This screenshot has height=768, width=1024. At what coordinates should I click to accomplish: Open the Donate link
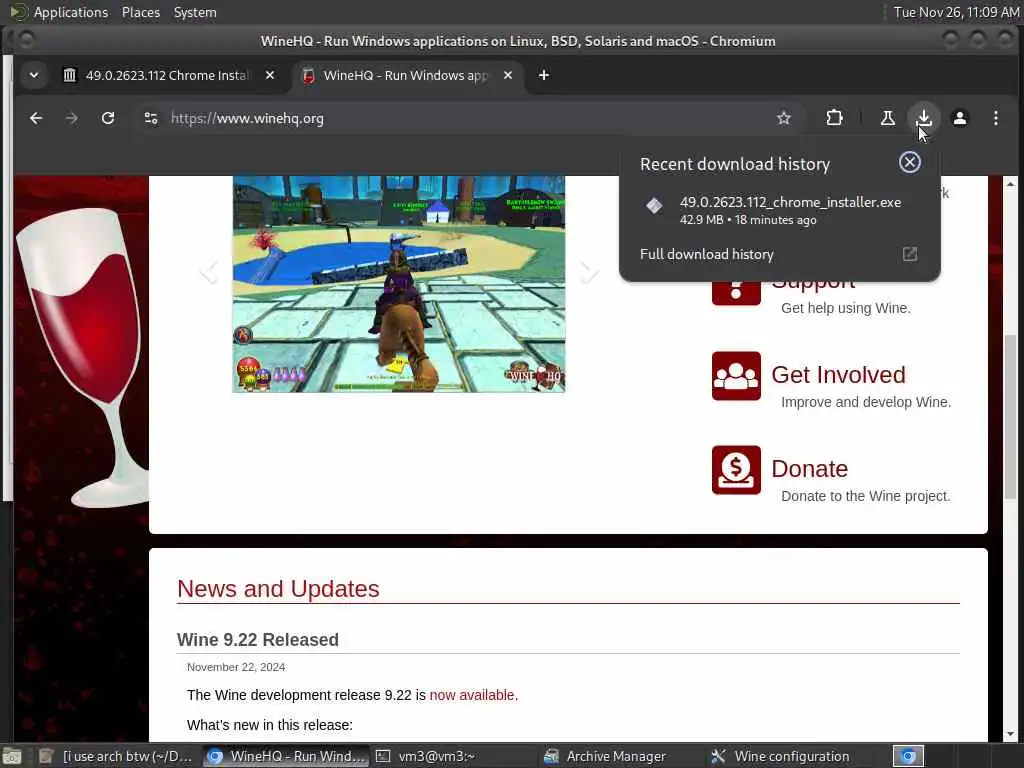pos(809,469)
